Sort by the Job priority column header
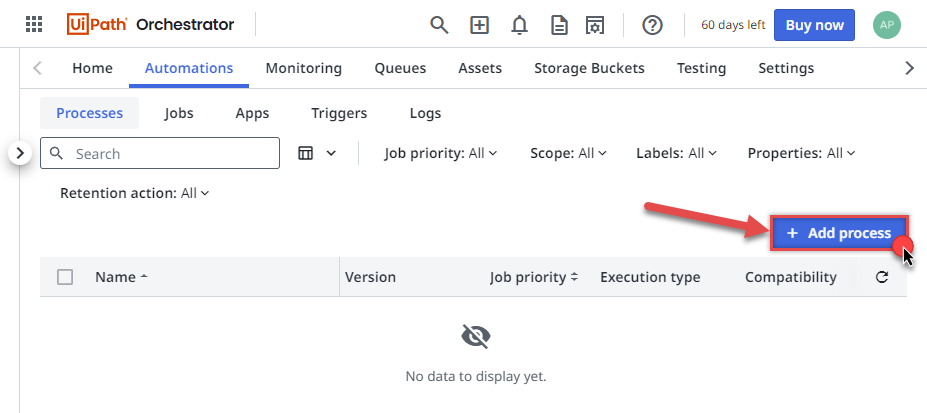This screenshot has height=413, width=927. [x=534, y=277]
